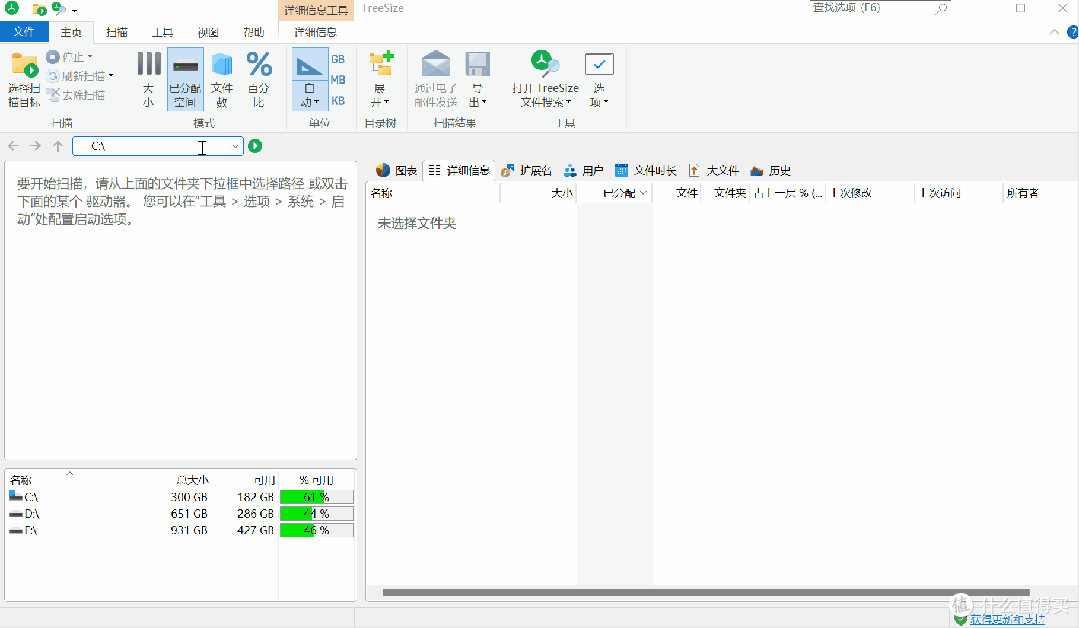Open the 文件时长 (File Age) view tab
The image size is (1079, 628).
click(645, 171)
